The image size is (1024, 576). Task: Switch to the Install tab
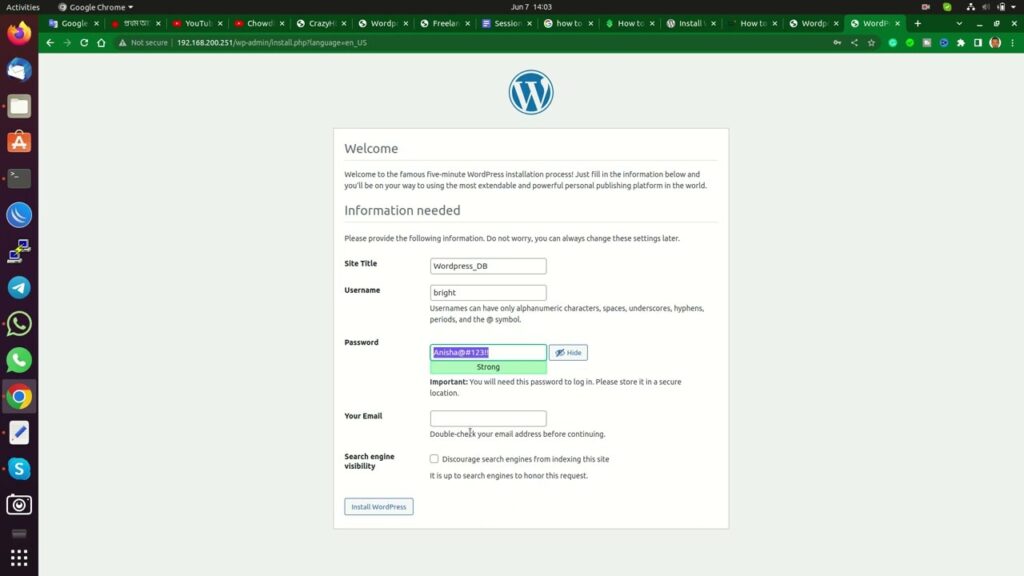coord(690,24)
